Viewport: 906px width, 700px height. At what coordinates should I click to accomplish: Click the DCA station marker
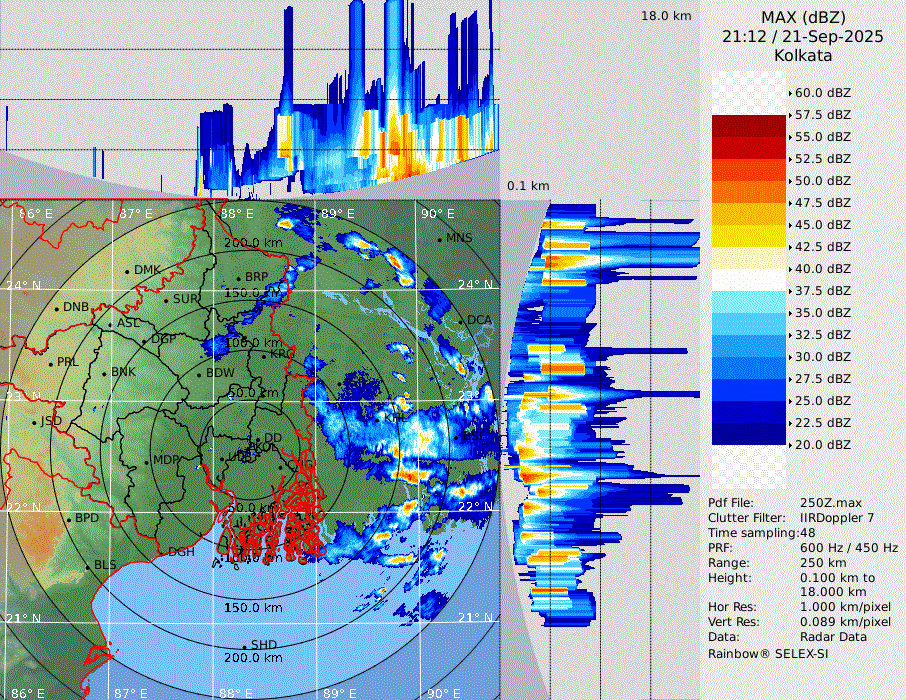(461, 321)
